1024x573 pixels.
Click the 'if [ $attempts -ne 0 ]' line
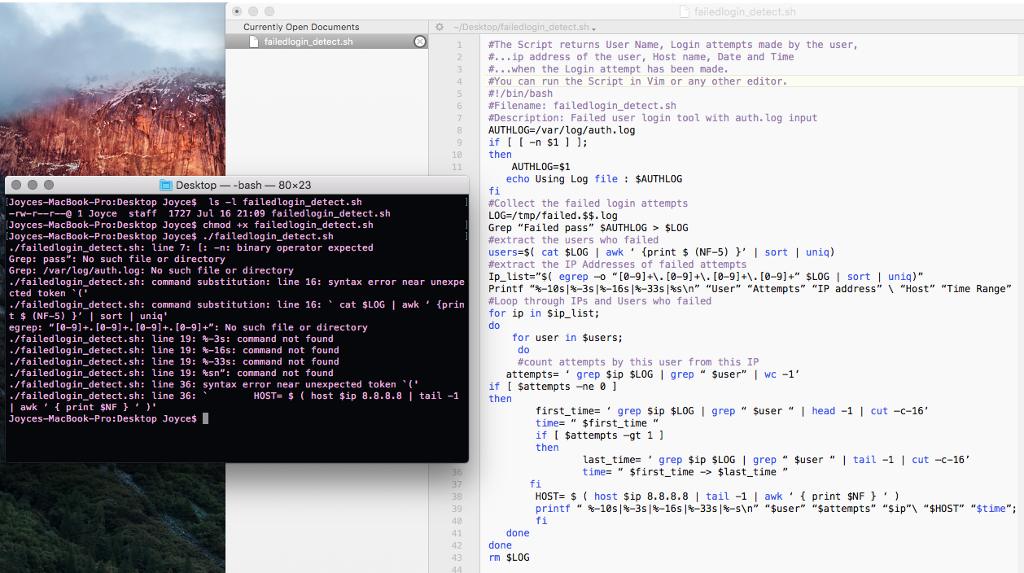pyautogui.click(x=552, y=387)
